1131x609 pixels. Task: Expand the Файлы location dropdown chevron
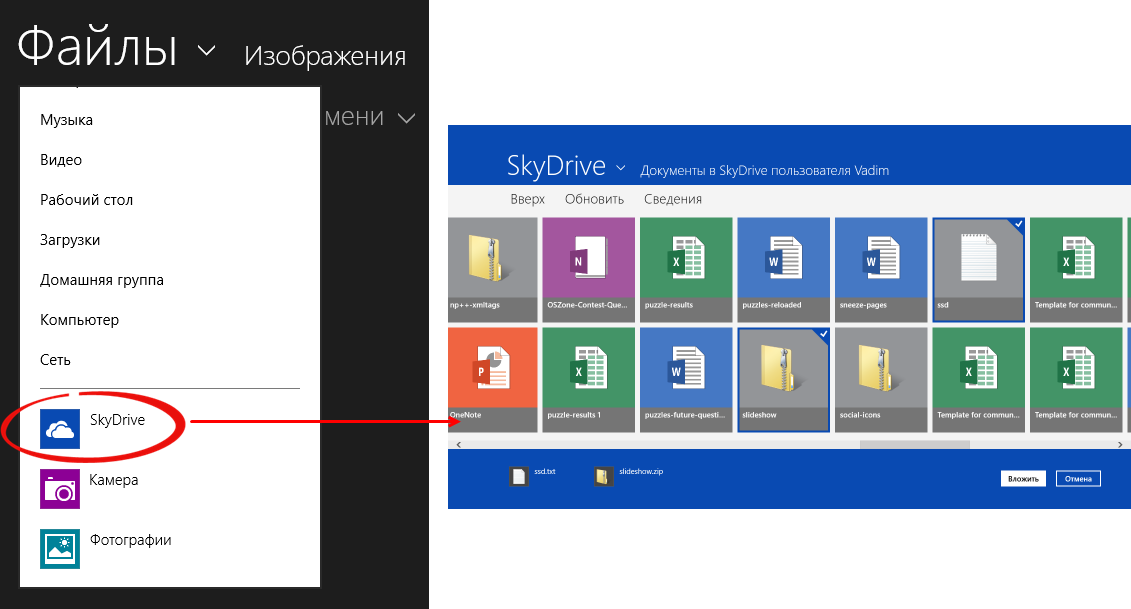click(206, 51)
